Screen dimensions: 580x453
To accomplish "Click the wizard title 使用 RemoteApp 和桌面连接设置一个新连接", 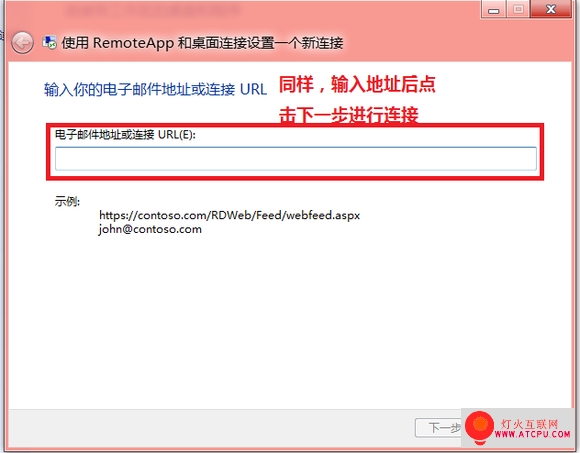I will (x=202, y=43).
